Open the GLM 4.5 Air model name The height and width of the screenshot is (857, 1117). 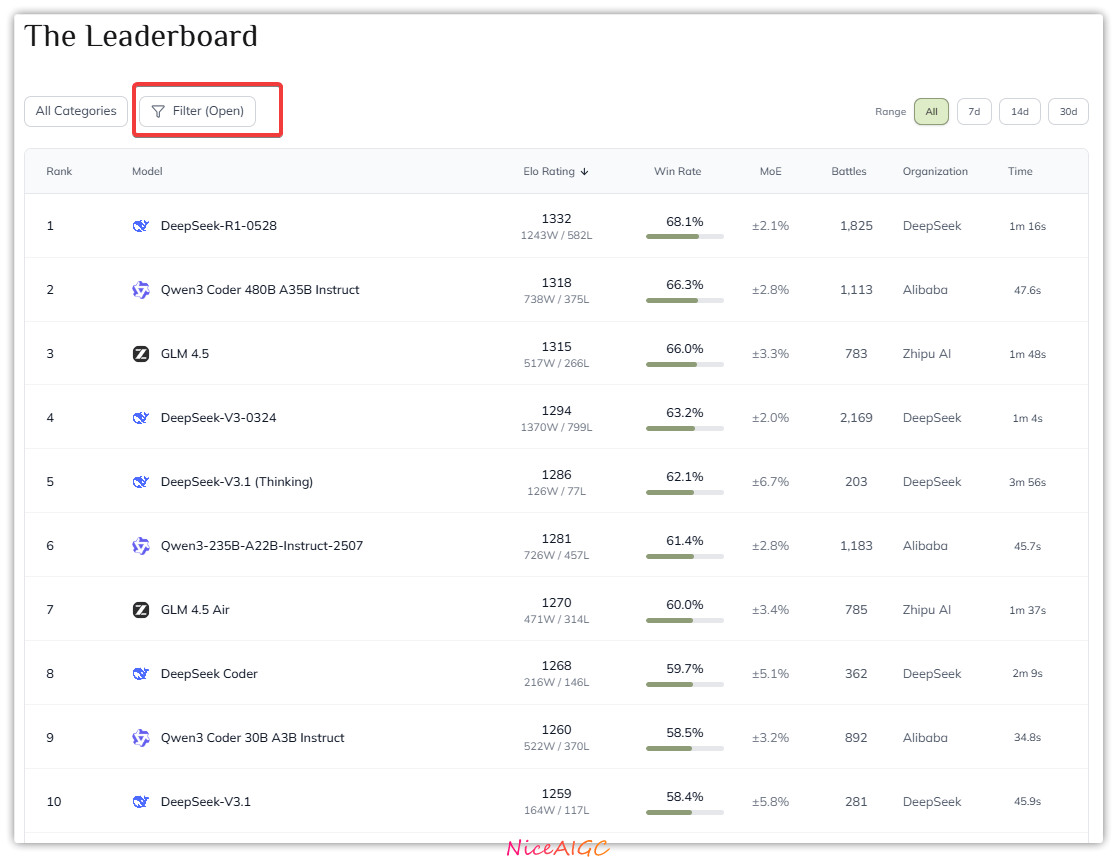pos(195,610)
